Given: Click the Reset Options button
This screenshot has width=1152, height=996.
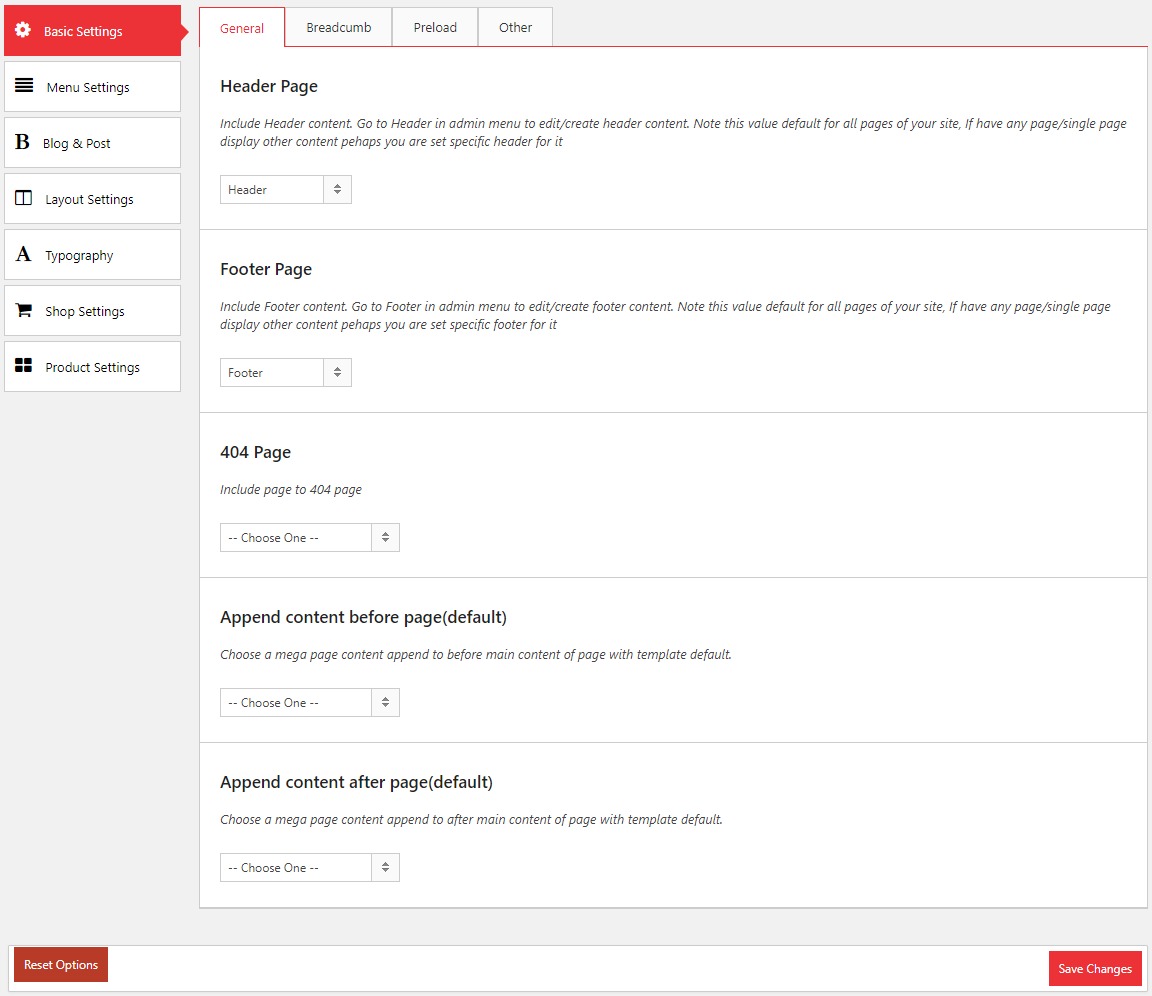Looking at the screenshot, I should 61,965.
